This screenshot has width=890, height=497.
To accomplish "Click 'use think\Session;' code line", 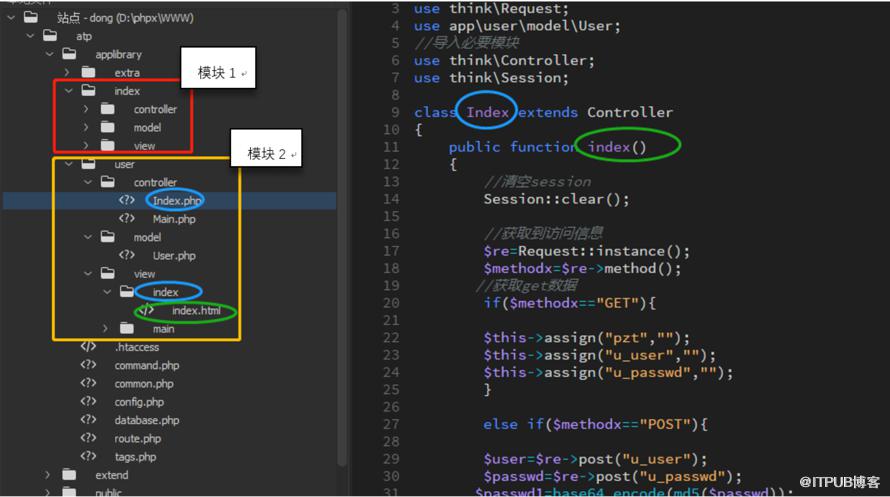I will 491,77.
